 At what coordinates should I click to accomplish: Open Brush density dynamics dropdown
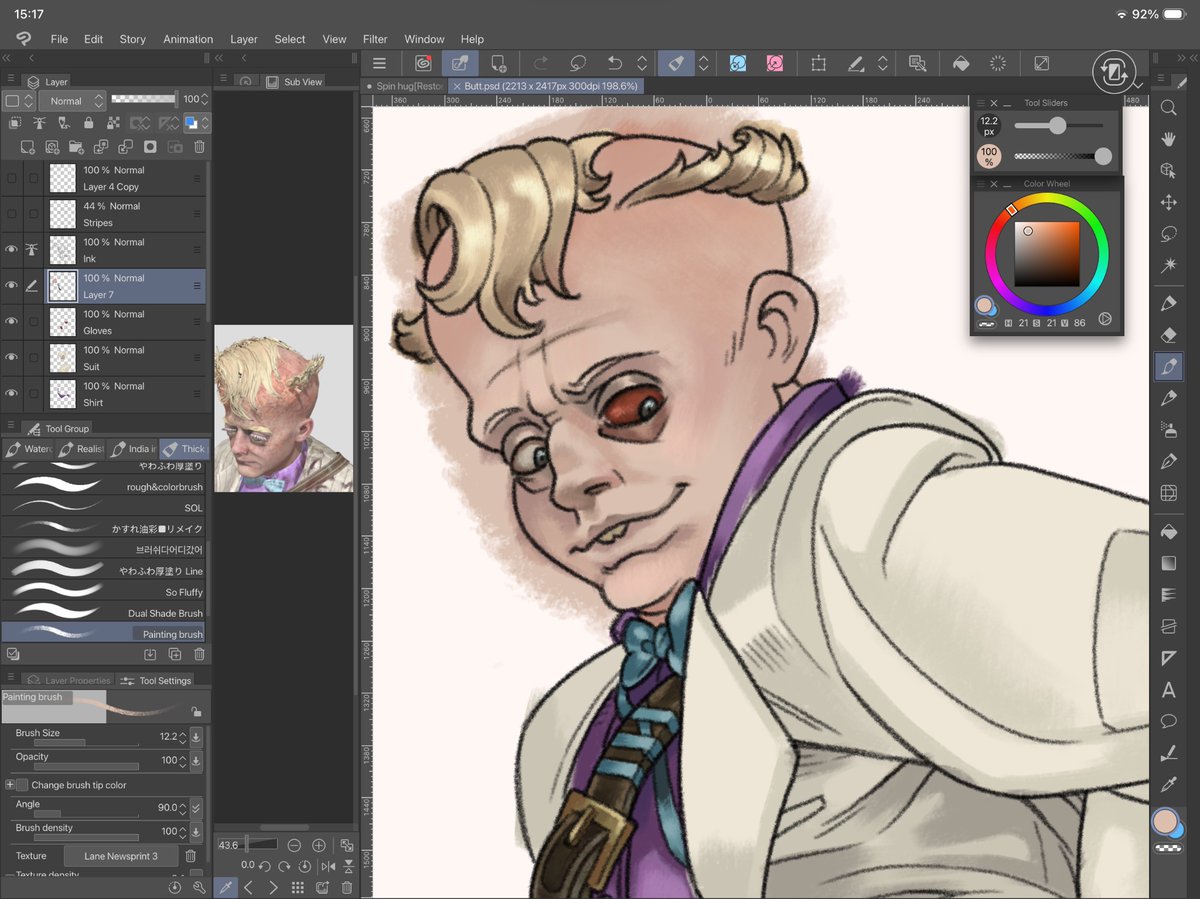[196, 832]
